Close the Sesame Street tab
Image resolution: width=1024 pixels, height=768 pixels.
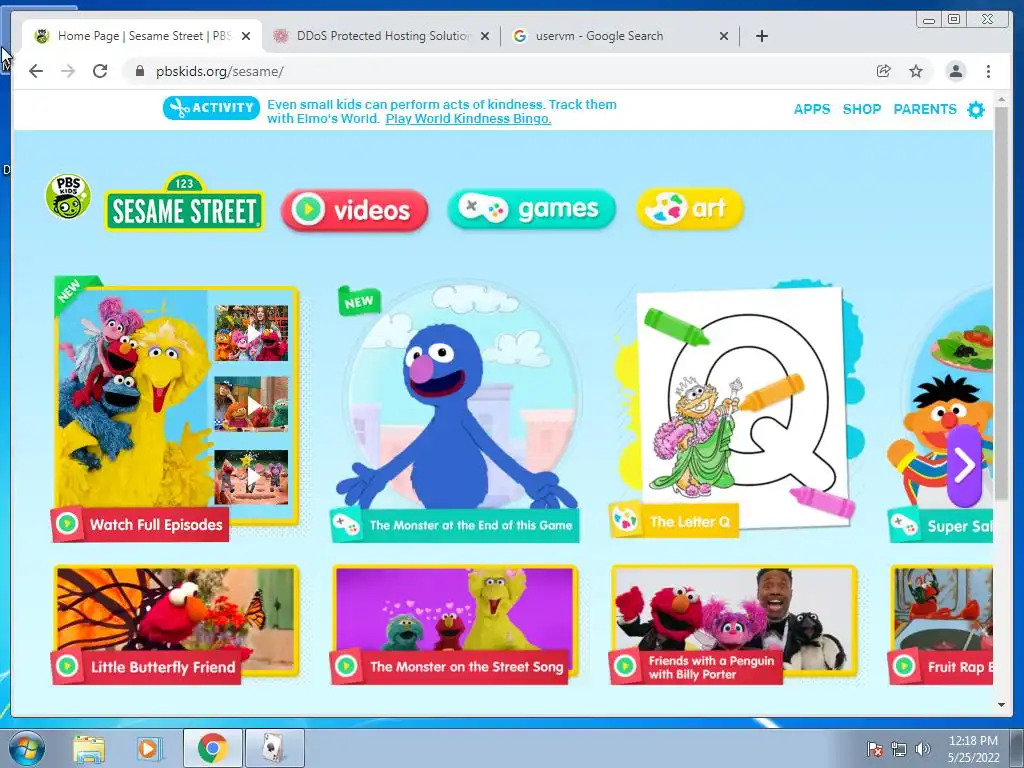click(246, 36)
